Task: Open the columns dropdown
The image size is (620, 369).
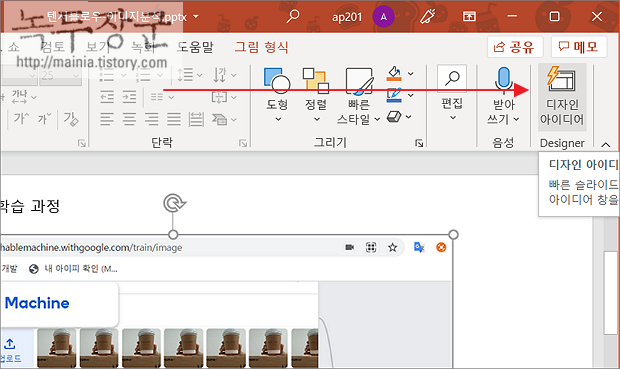Action: click(x=162, y=97)
